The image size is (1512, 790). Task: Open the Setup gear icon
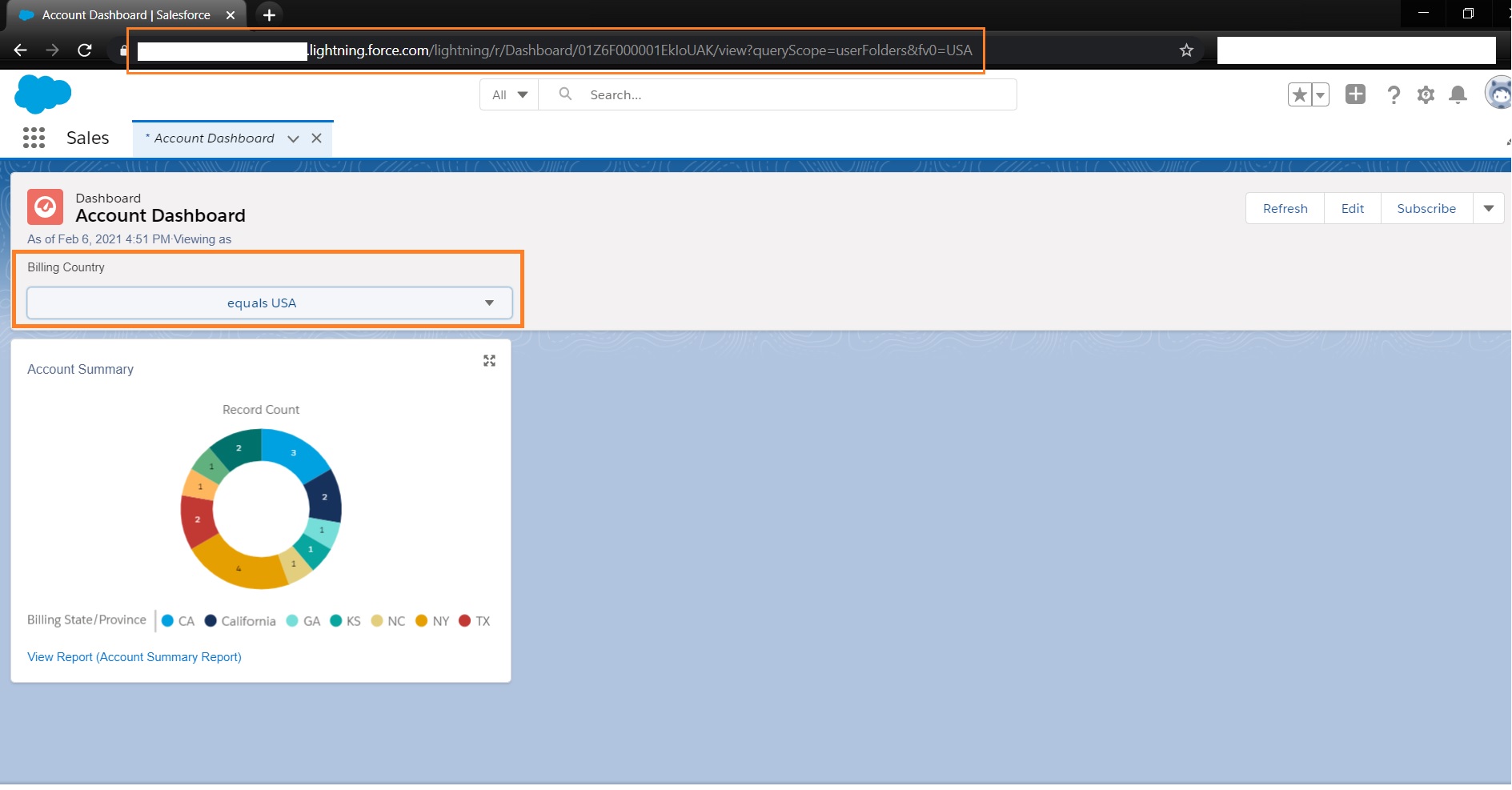(x=1426, y=94)
